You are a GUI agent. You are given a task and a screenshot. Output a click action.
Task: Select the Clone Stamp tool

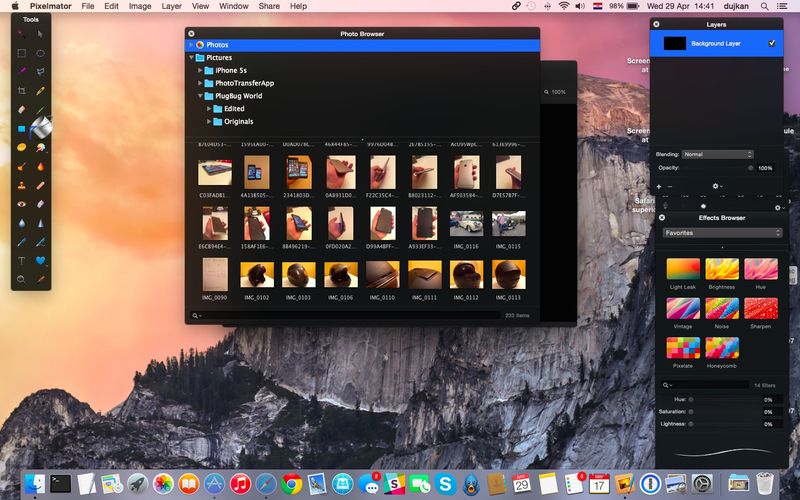pos(21,185)
